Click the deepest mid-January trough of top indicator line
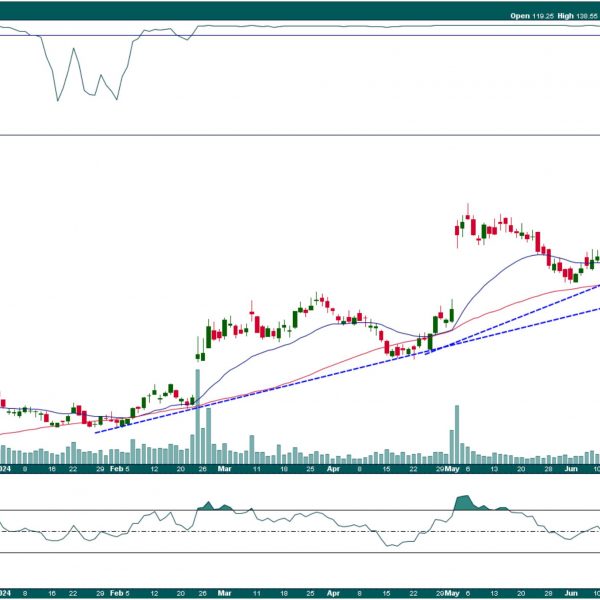 pyautogui.click(x=58, y=101)
